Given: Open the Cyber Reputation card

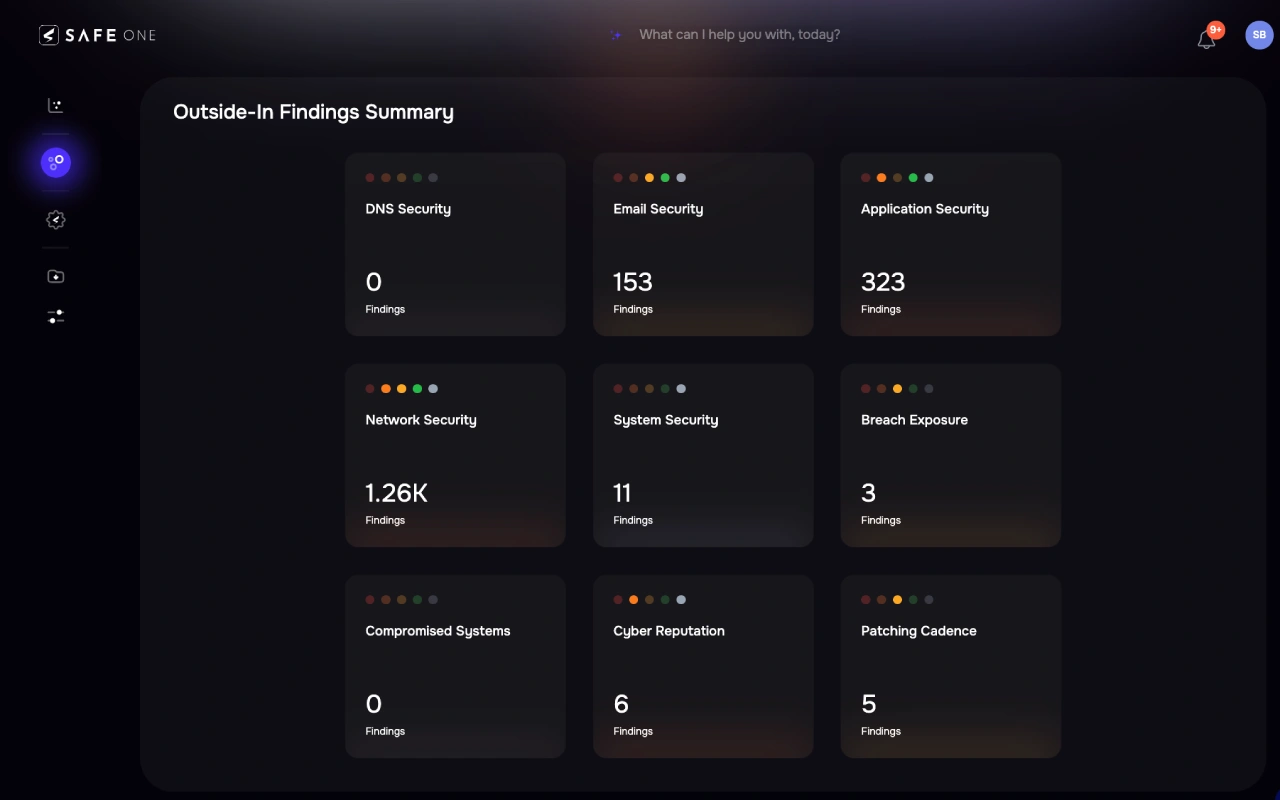Looking at the screenshot, I should click(x=703, y=666).
